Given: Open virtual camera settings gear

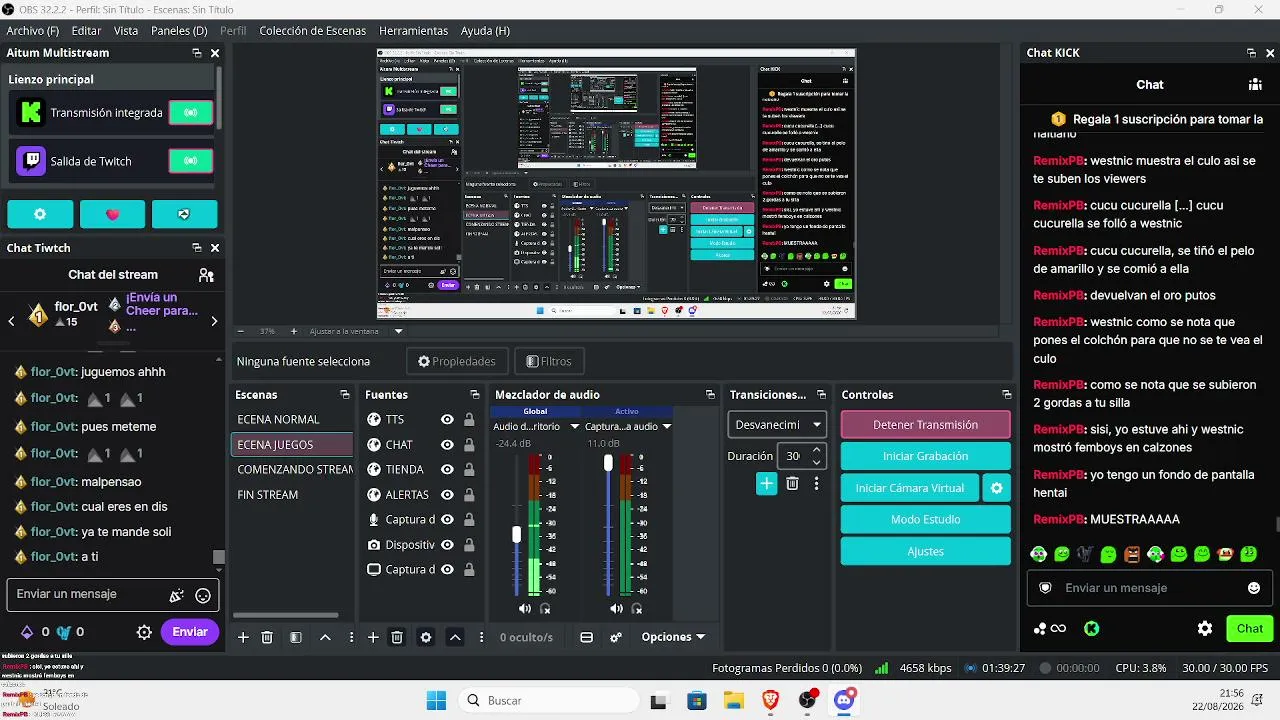Looking at the screenshot, I should (x=996, y=488).
